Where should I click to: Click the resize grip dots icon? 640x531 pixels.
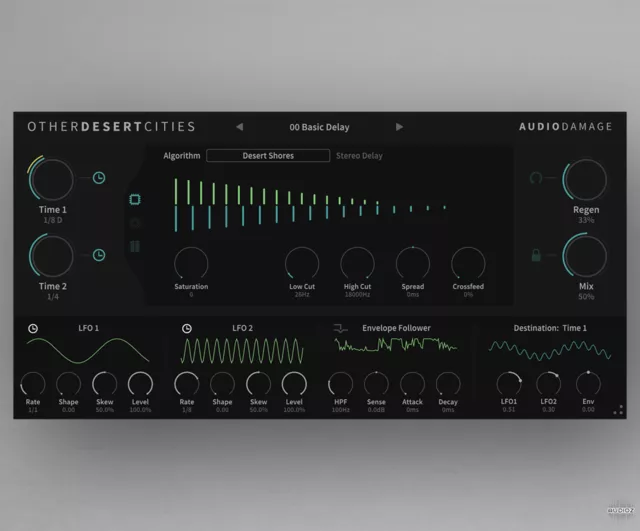click(618, 408)
